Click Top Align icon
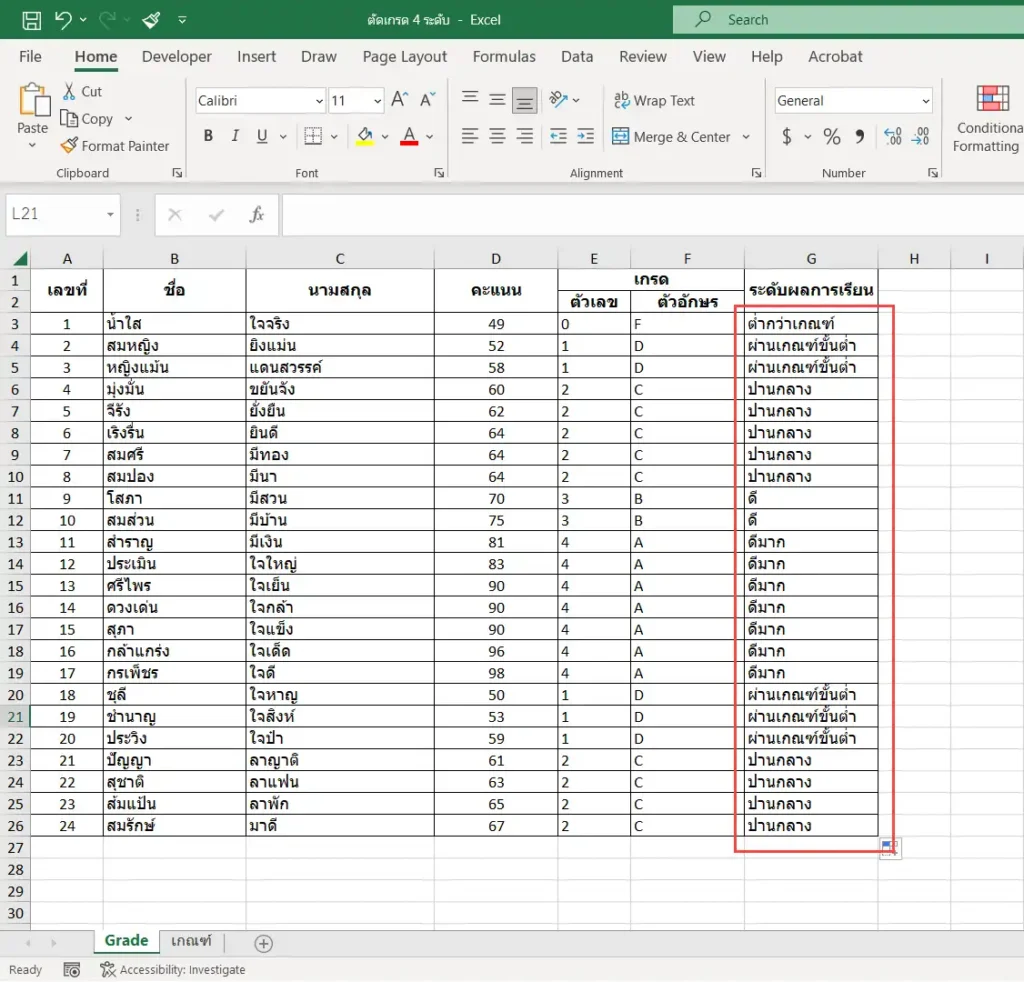The image size is (1024, 982). point(470,99)
